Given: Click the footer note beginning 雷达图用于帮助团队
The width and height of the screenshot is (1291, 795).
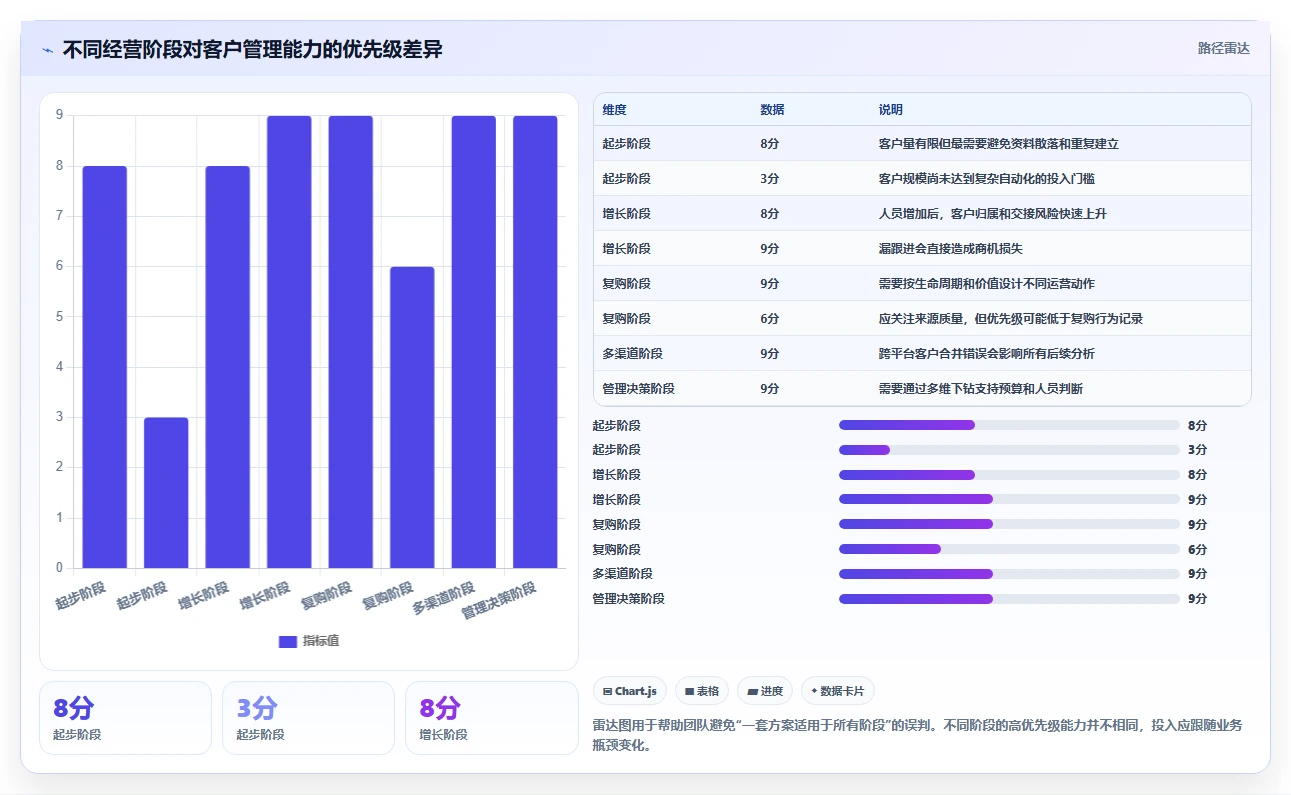Looking at the screenshot, I should (918, 735).
